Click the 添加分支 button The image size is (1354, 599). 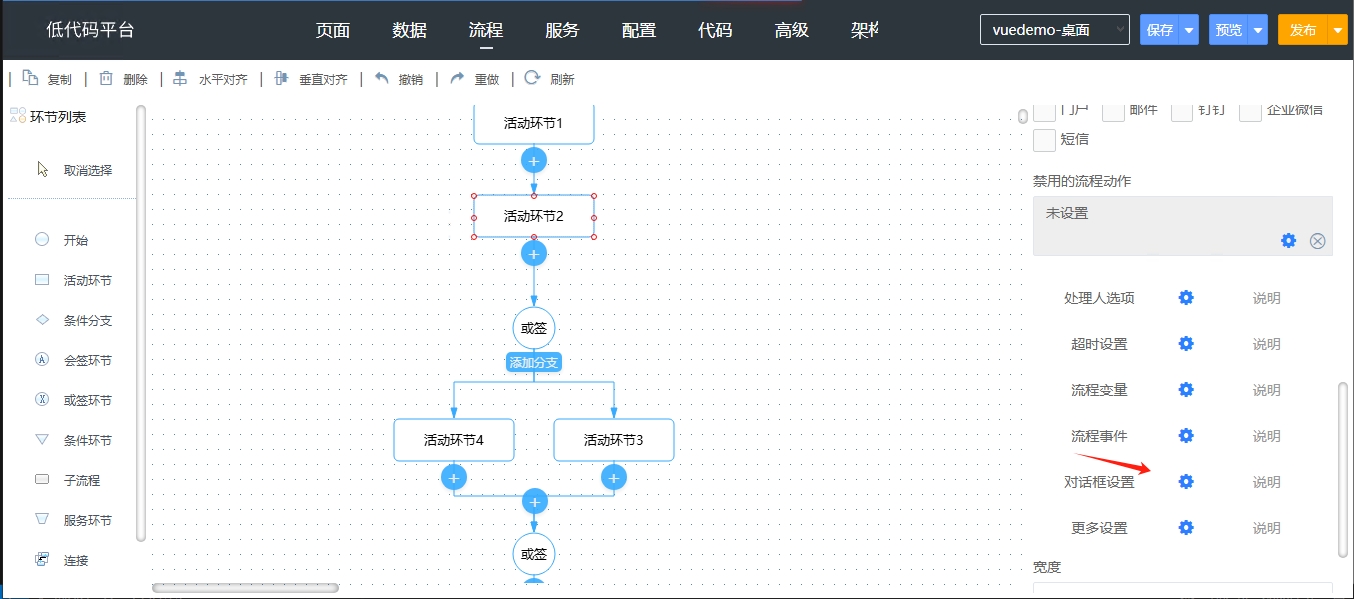[534, 362]
